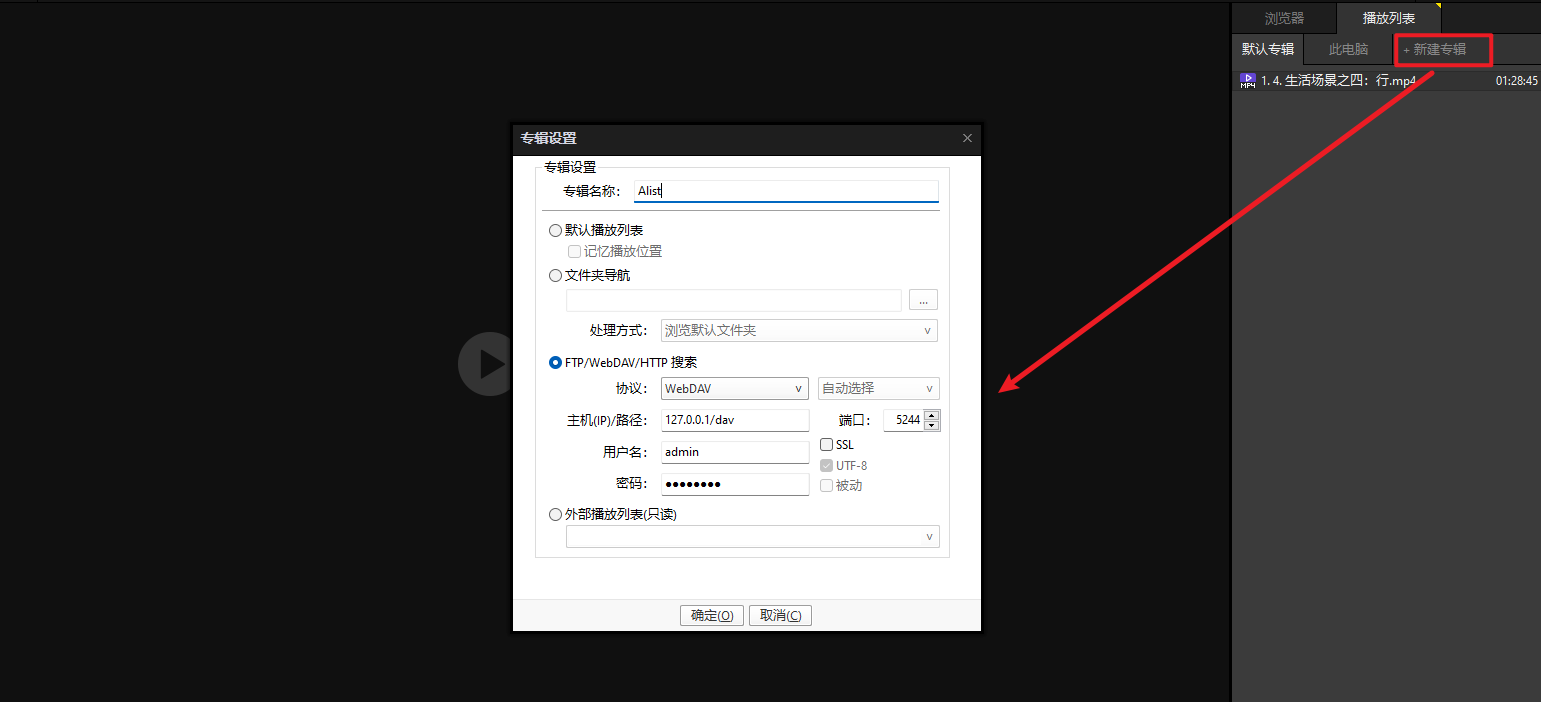
Task: Toggle the 记忆播放位置 checkbox
Action: pyautogui.click(x=574, y=252)
